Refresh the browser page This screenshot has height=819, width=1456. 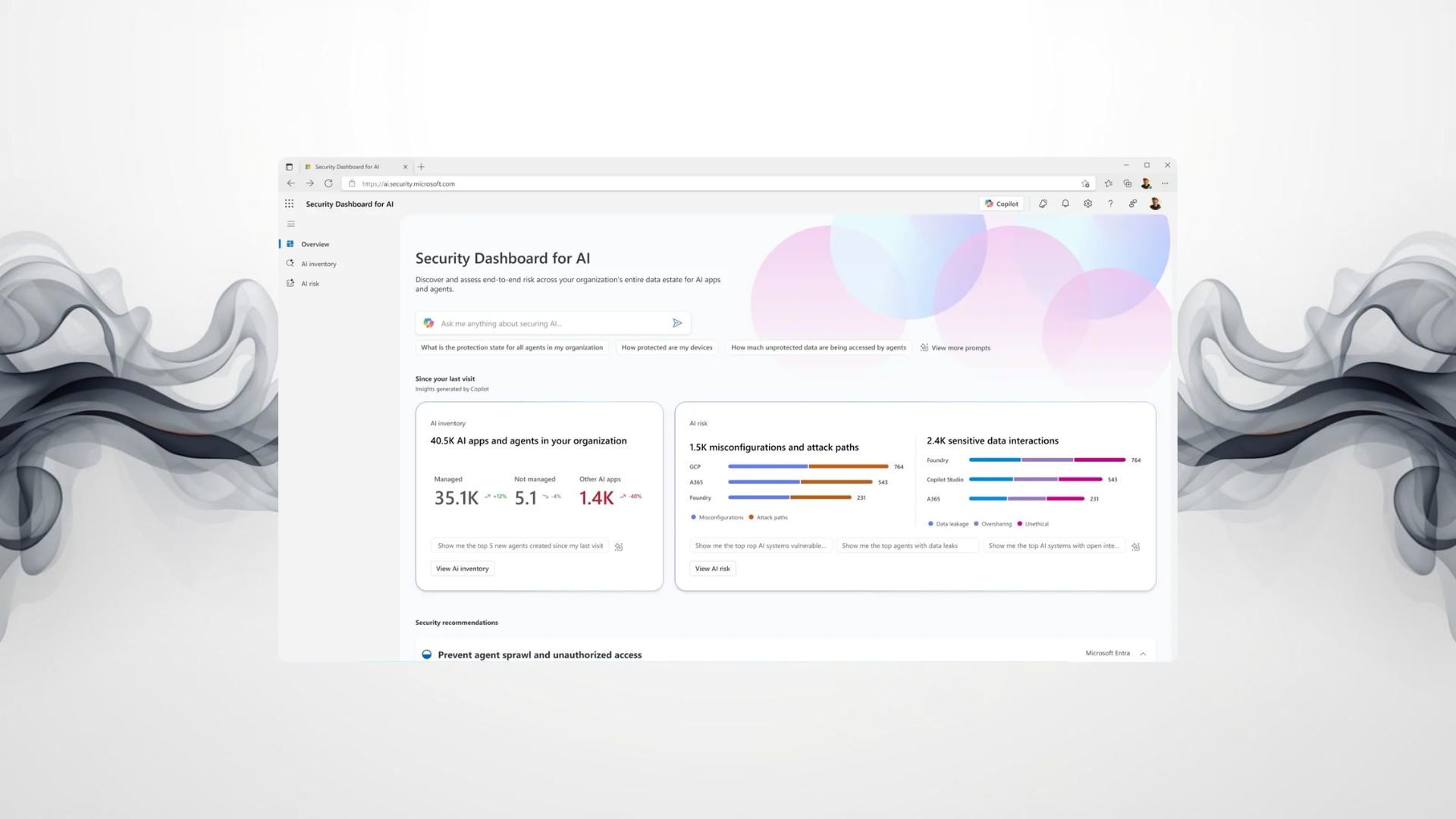(x=328, y=184)
